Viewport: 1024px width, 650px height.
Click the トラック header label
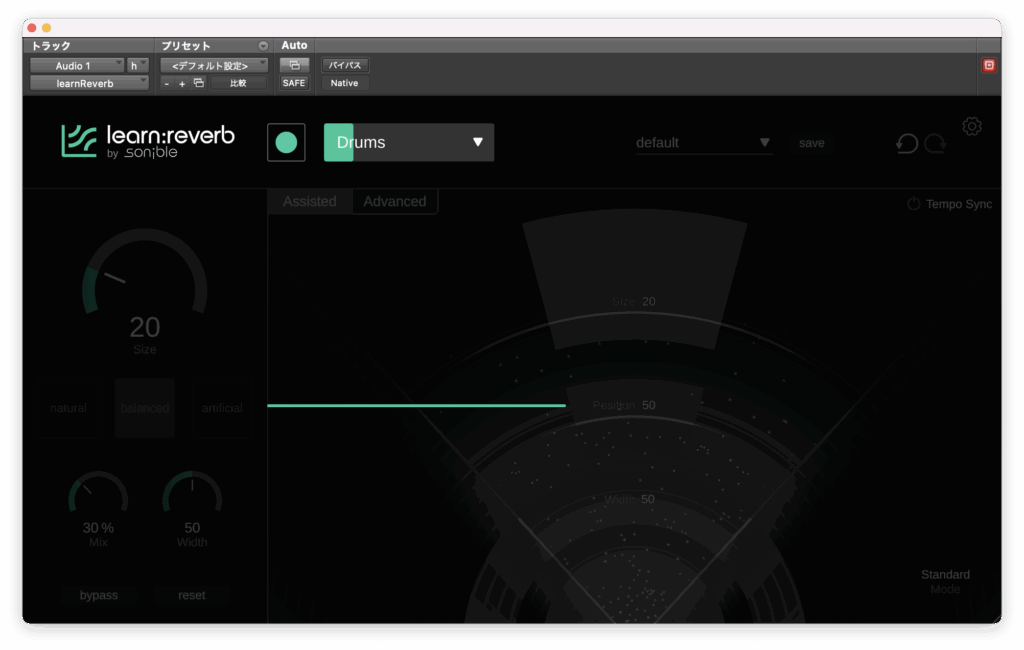(51, 46)
